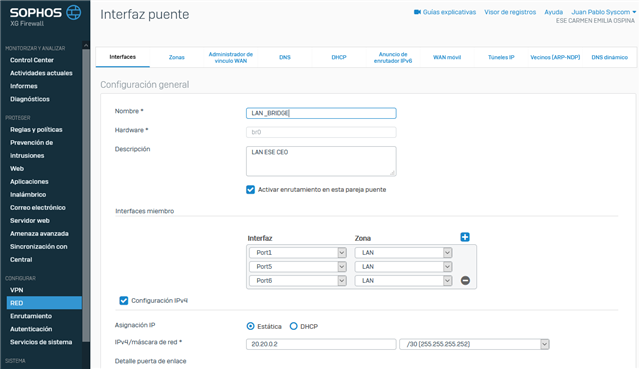Switch to the Interfaces tab
This screenshot has width=640, height=369.
point(122,57)
